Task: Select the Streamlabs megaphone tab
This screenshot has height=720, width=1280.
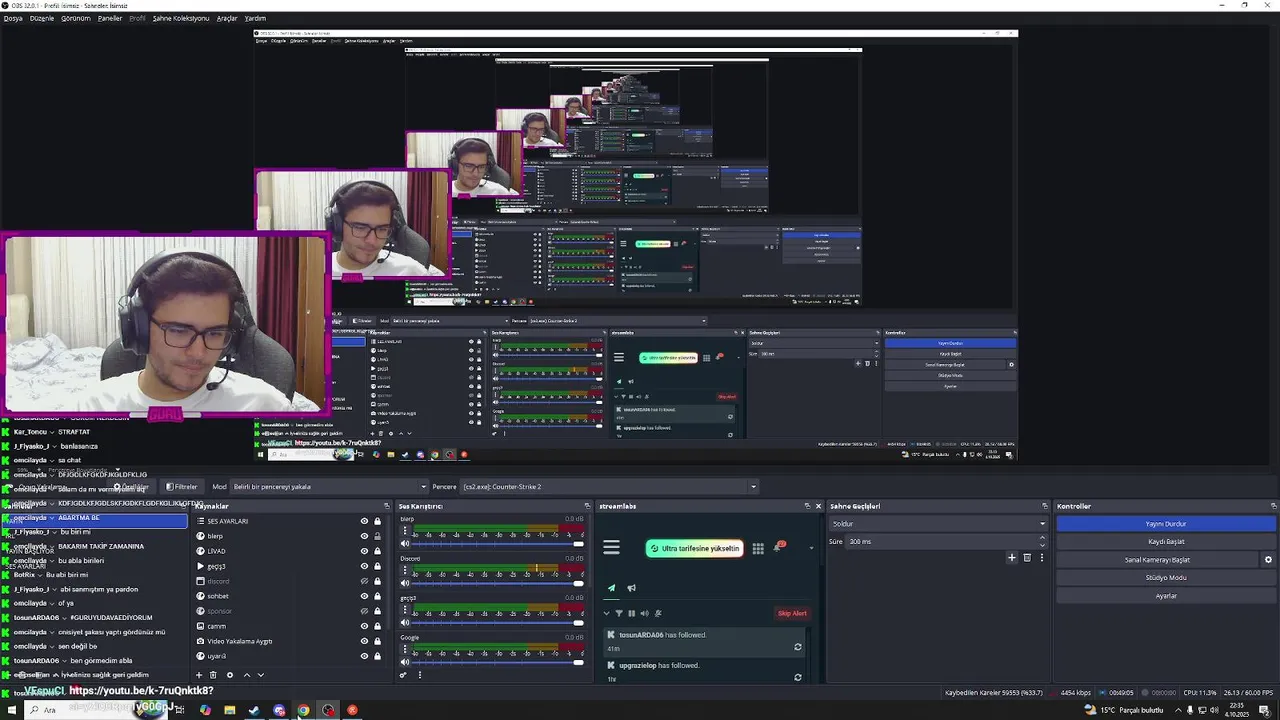Action: point(631,588)
